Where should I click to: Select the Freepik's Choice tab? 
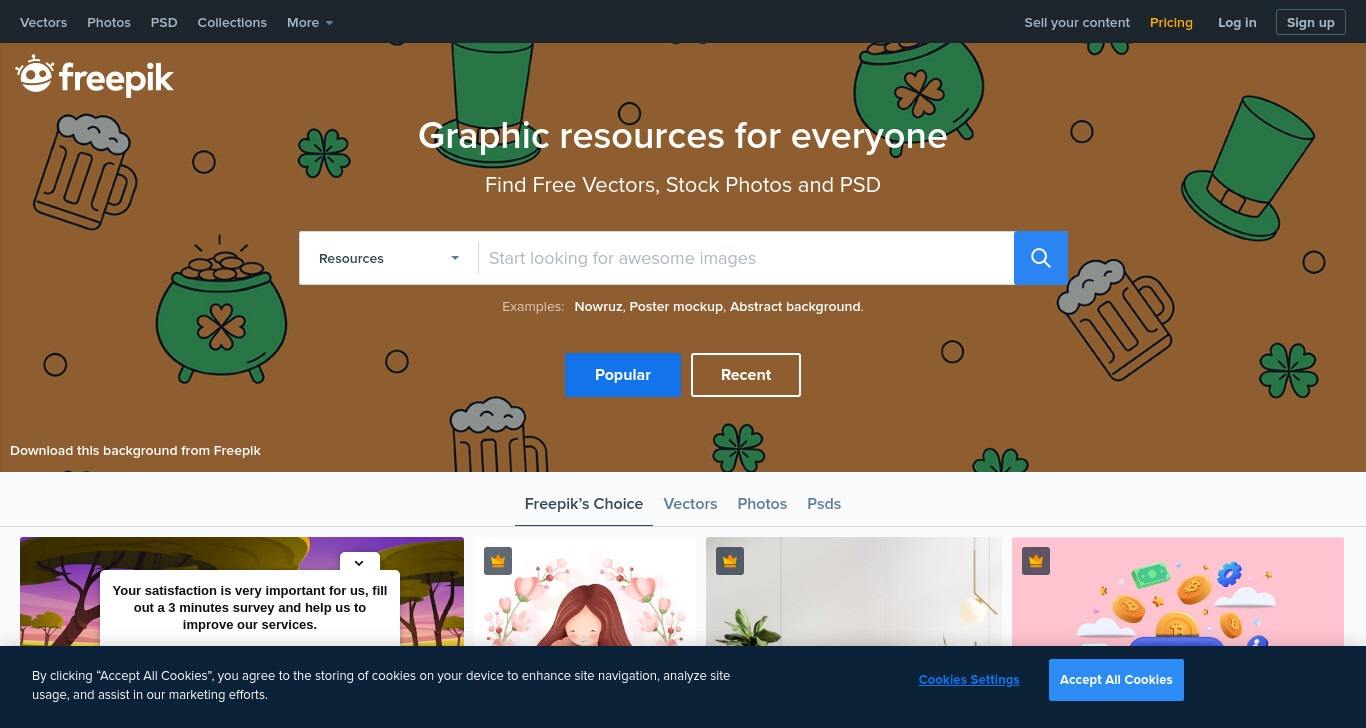pos(584,504)
